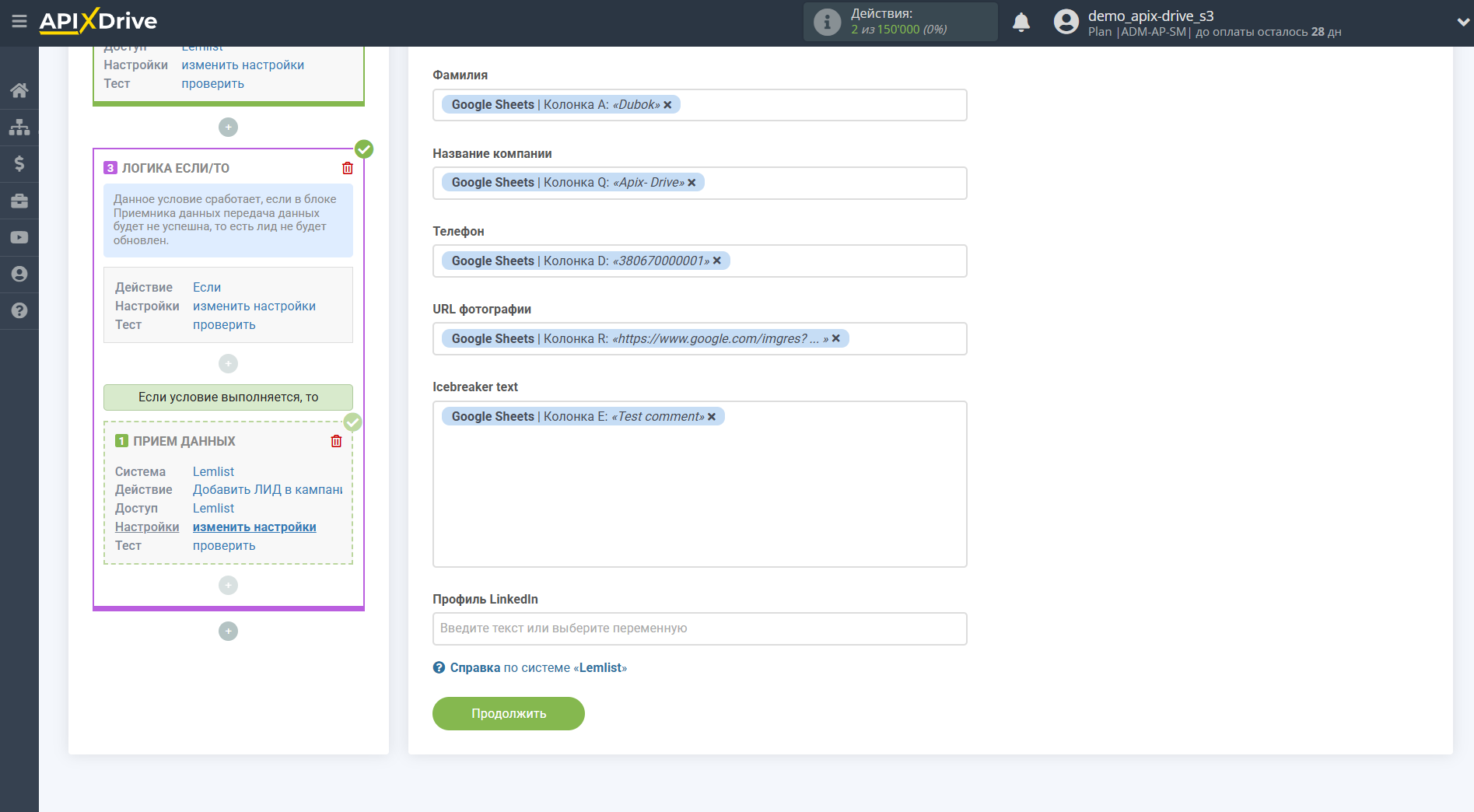This screenshot has height=812, width=1474.
Task: Add a block above ЛОГИКА ЕСЛИ/ТО
Action: 228,127
